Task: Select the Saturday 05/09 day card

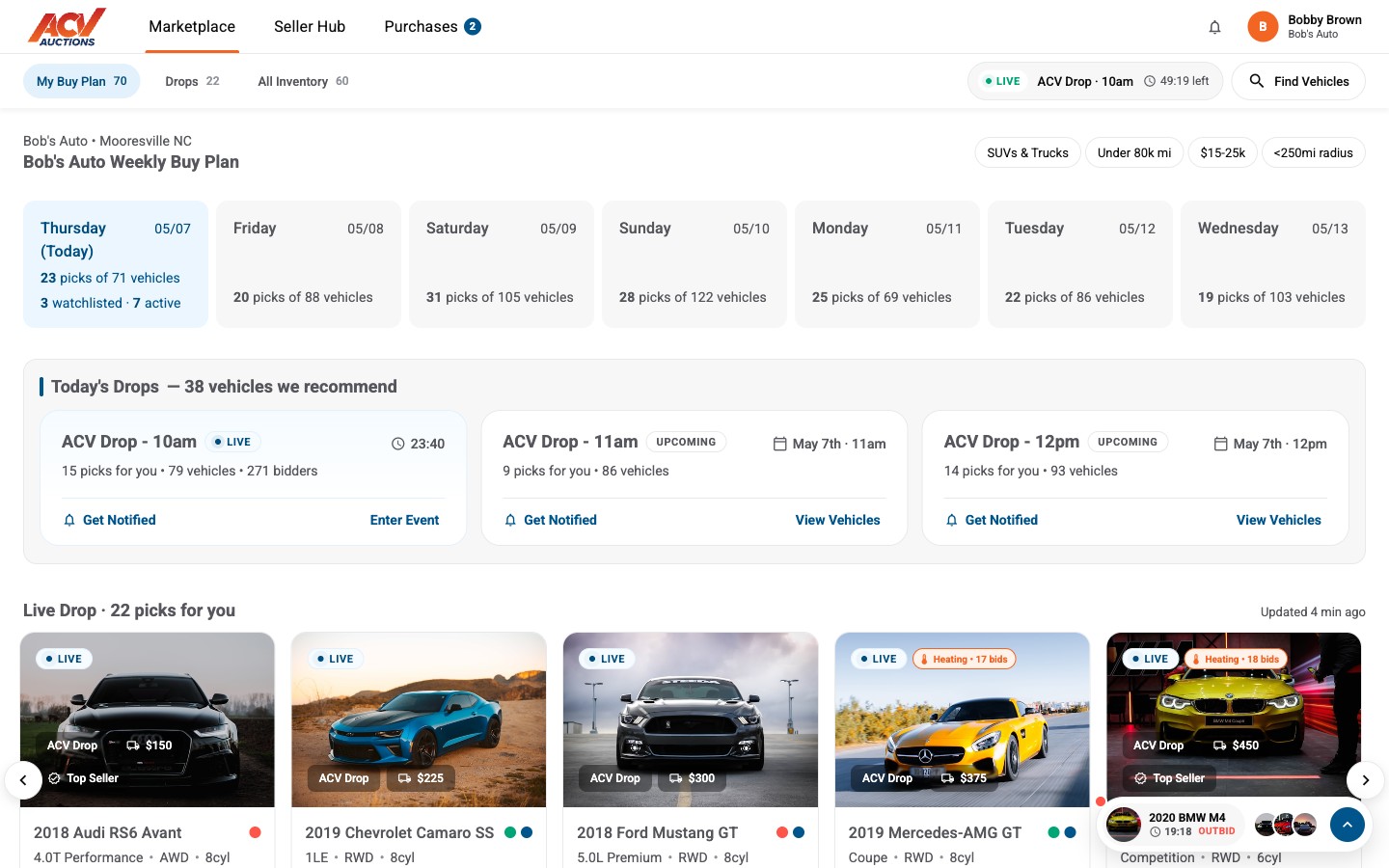Action: click(x=502, y=264)
